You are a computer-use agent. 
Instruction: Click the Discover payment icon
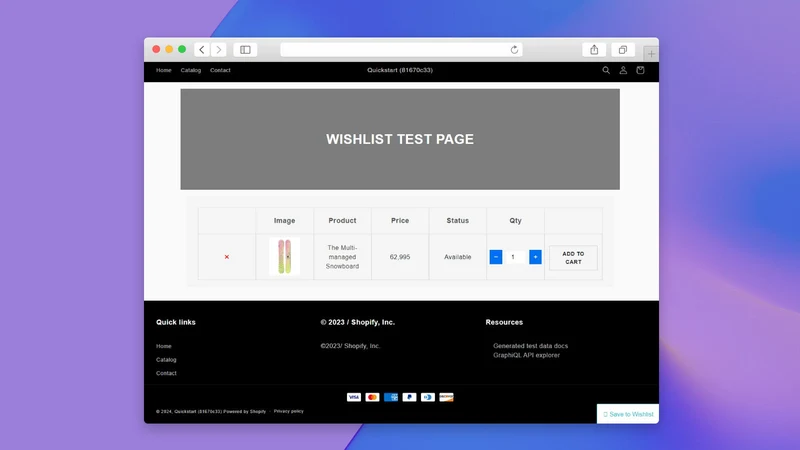446,397
